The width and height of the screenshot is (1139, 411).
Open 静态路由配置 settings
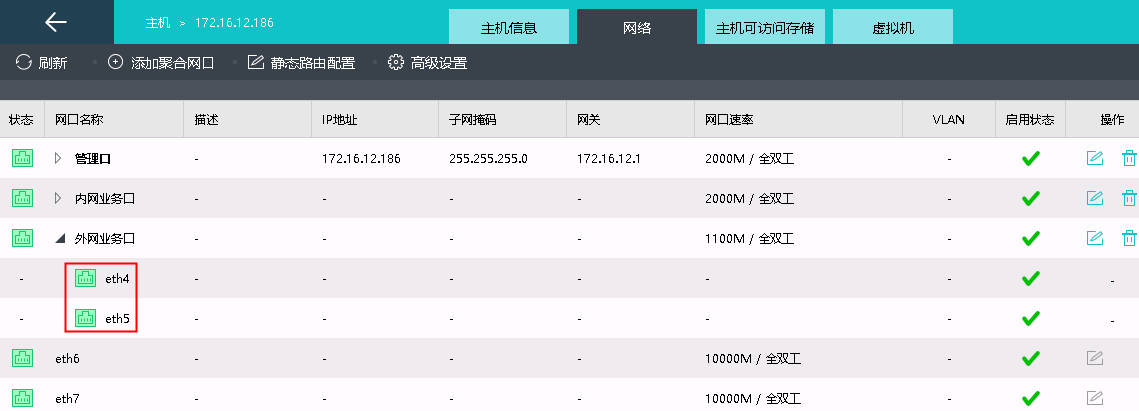tap(301, 63)
